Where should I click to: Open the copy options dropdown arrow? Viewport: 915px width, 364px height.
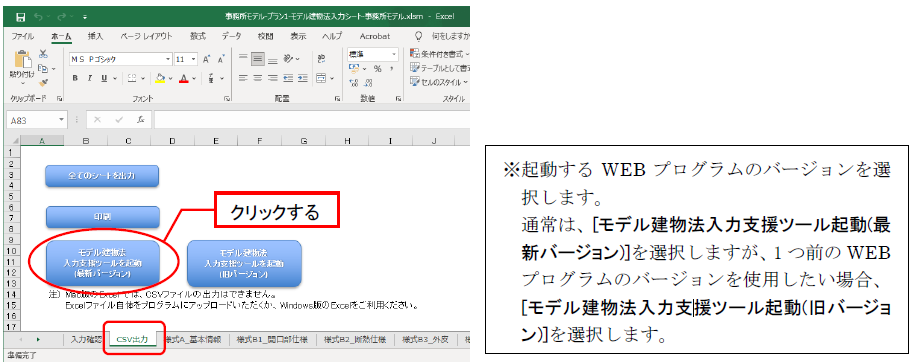(54, 69)
